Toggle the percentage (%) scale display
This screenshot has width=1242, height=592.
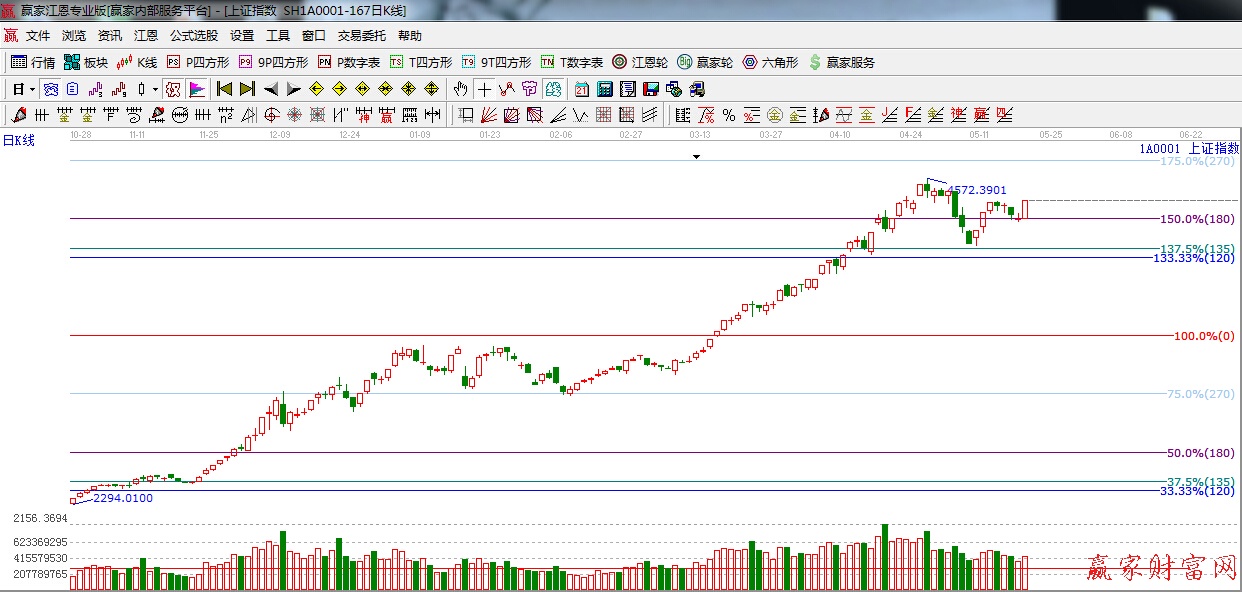coord(728,113)
